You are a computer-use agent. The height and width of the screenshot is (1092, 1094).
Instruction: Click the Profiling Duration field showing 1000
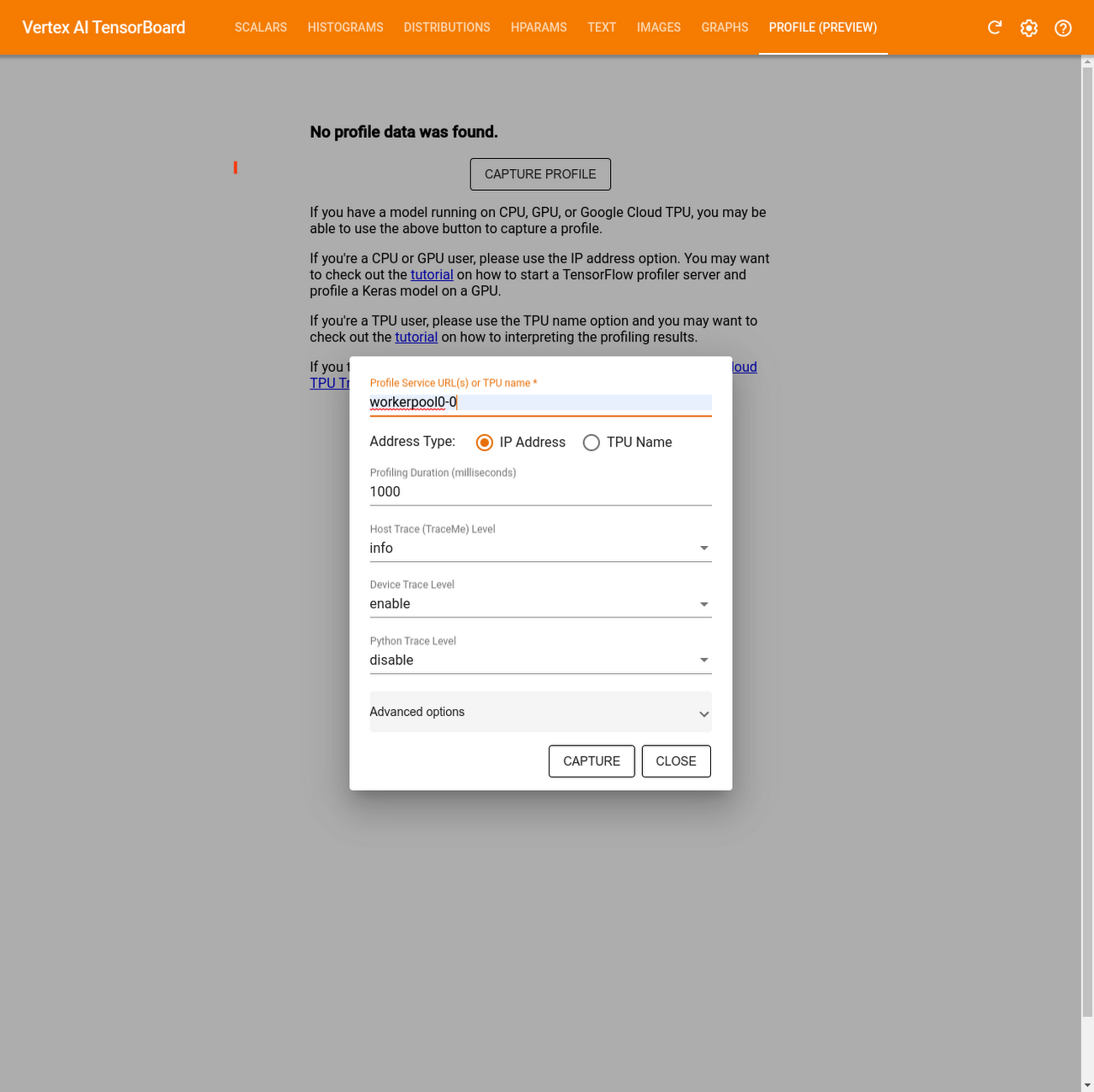(x=540, y=492)
